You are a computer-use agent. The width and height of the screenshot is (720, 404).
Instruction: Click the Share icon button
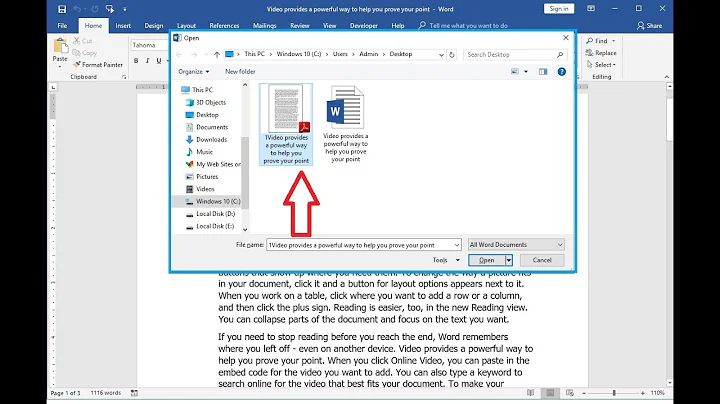pyautogui.click(x=649, y=26)
